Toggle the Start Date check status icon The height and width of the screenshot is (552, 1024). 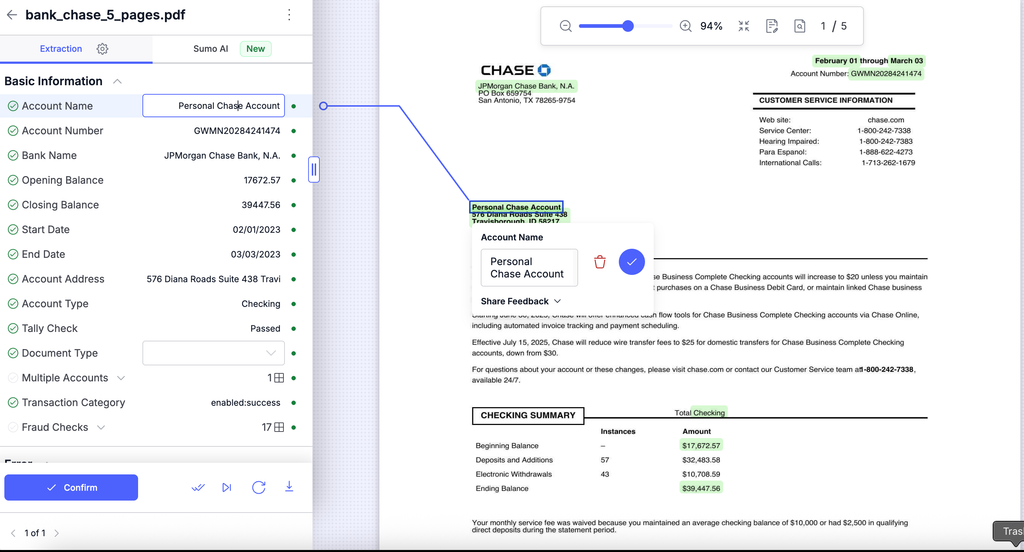[x=12, y=229]
